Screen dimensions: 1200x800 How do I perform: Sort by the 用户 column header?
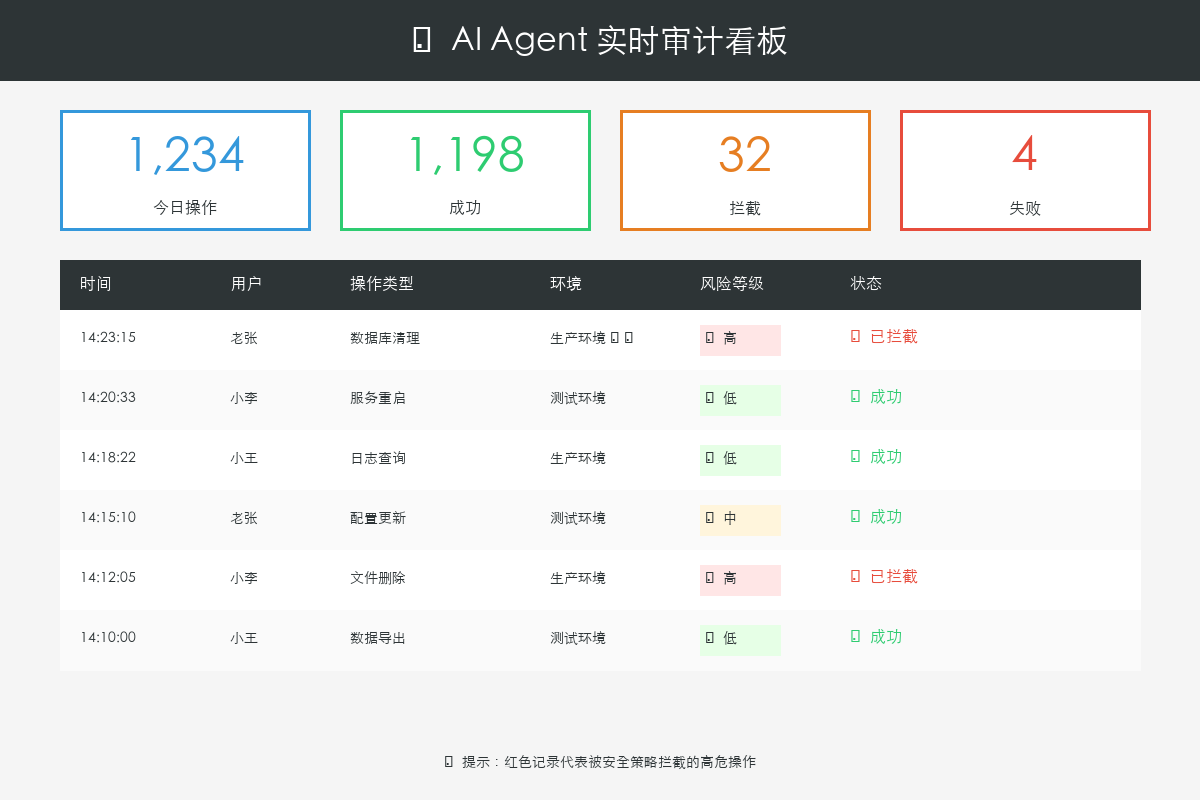coord(246,284)
